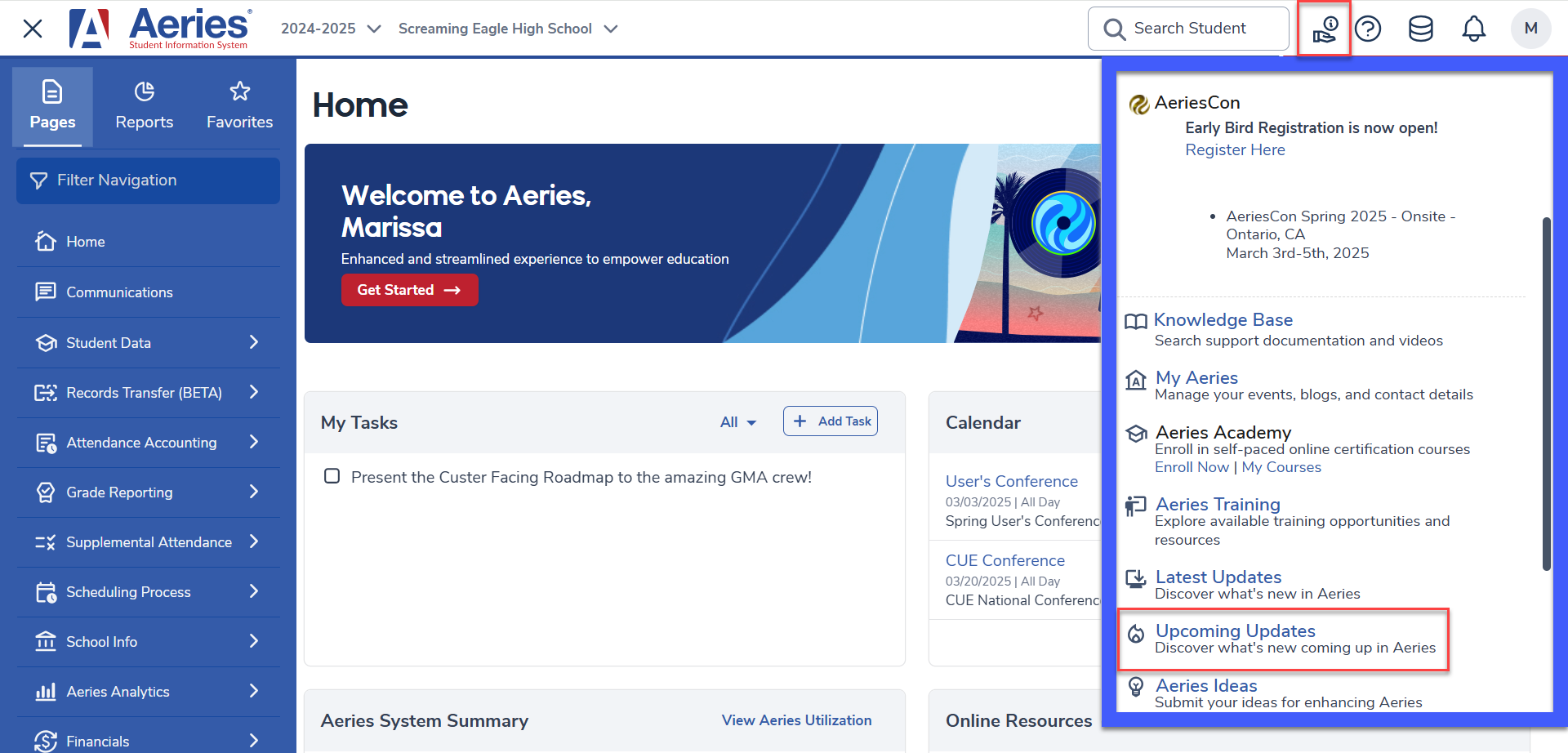The image size is (1568, 753).
Task: Click the Reports pie chart icon
Action: coord(145,91)
